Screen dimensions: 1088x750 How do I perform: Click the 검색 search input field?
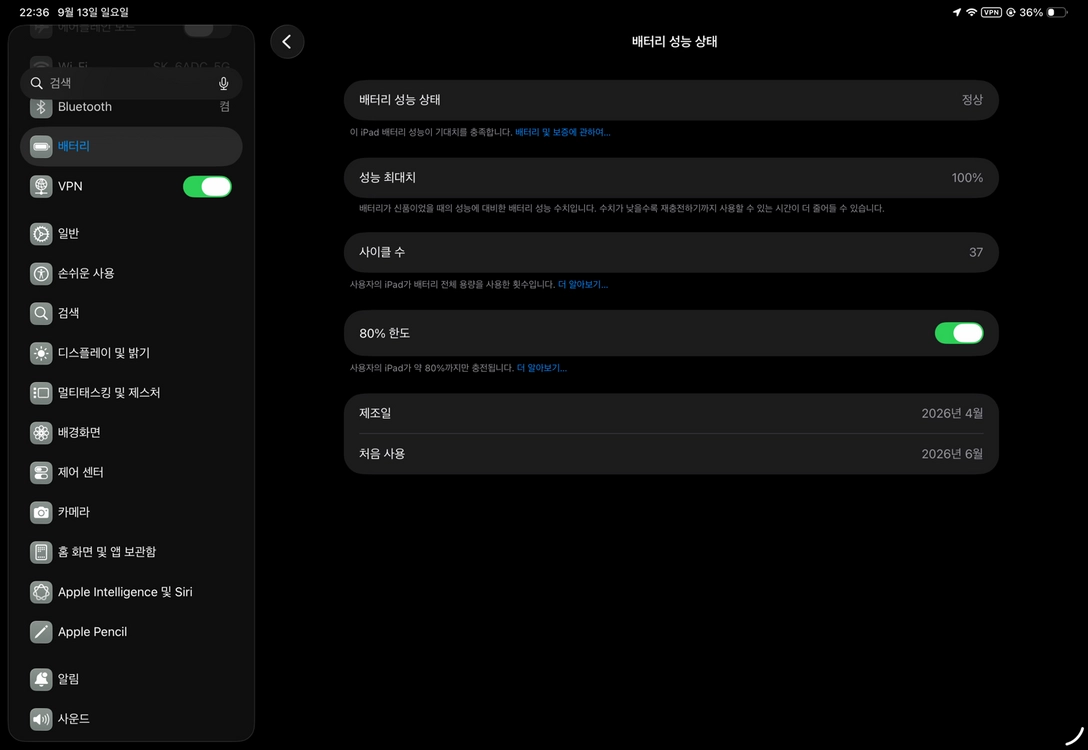pyautogui.click(x=131, y=83)
